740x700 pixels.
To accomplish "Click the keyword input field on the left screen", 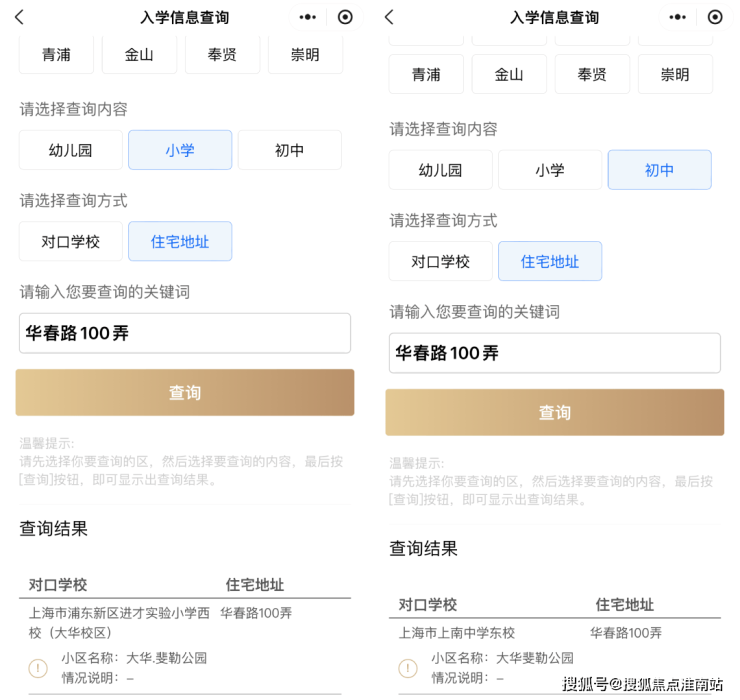I will point(185,333).
